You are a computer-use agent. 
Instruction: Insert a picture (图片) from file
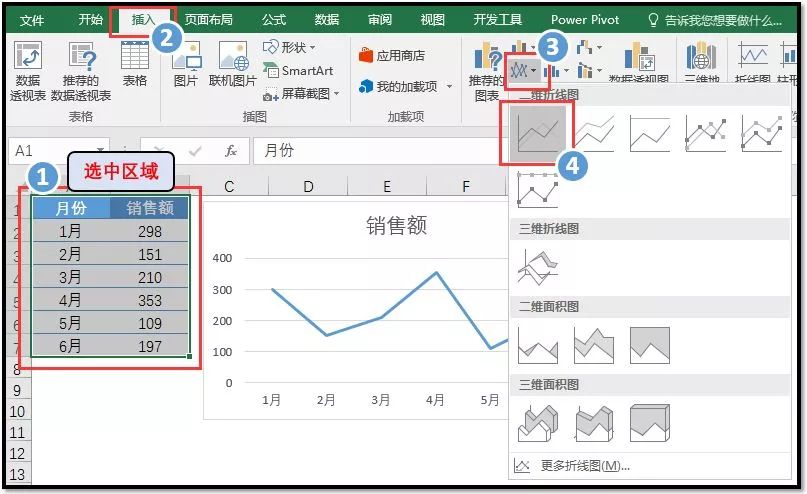click(x=186, y=64)
